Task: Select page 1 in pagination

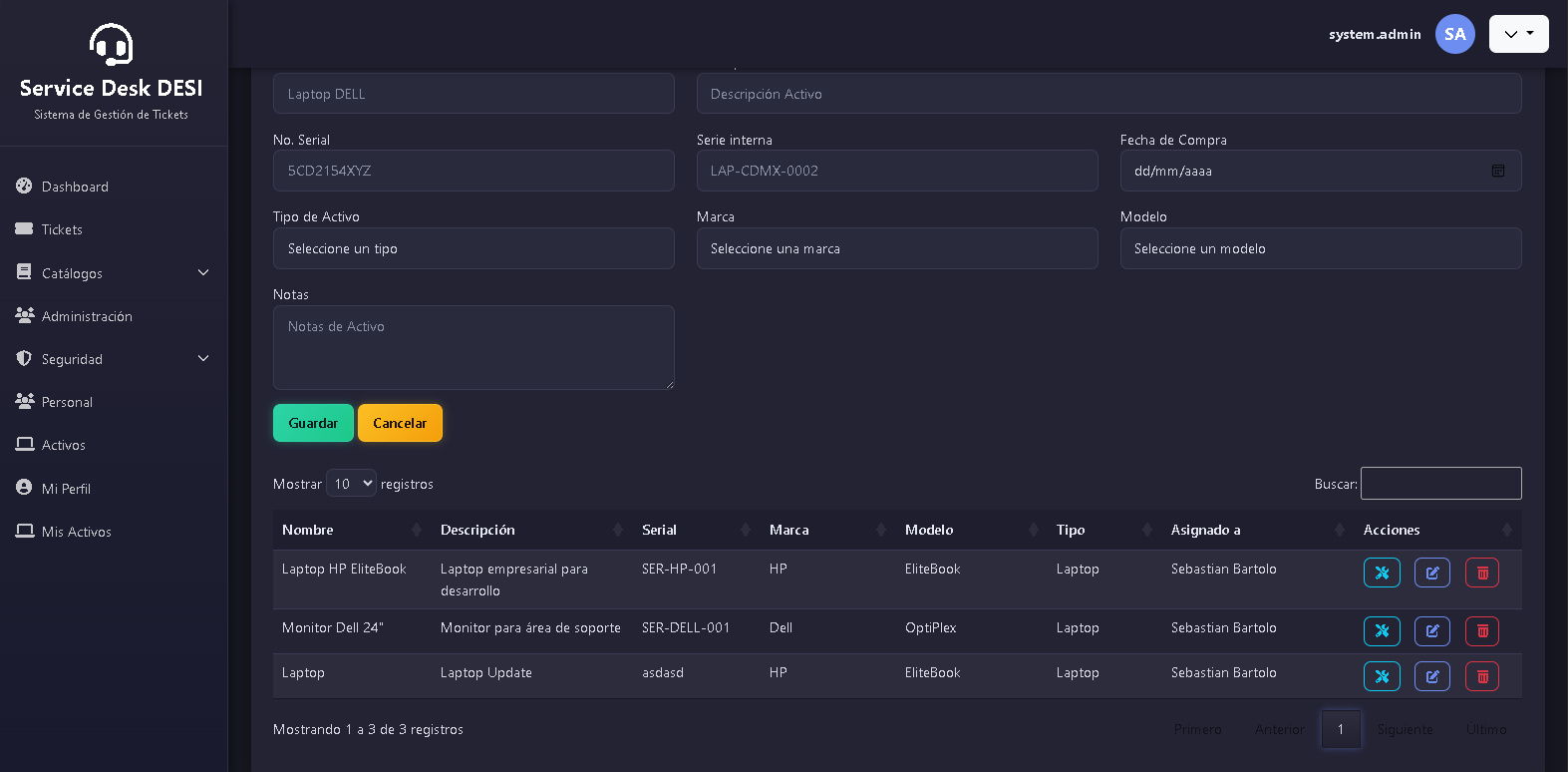Action: click(x=1341, y=729)
